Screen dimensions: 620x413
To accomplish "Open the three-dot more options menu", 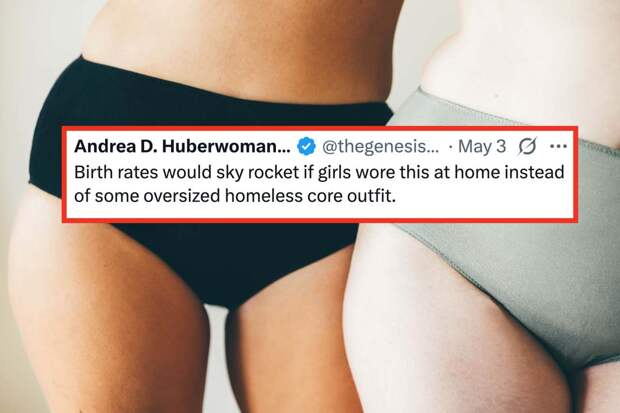I will (558, 146).
